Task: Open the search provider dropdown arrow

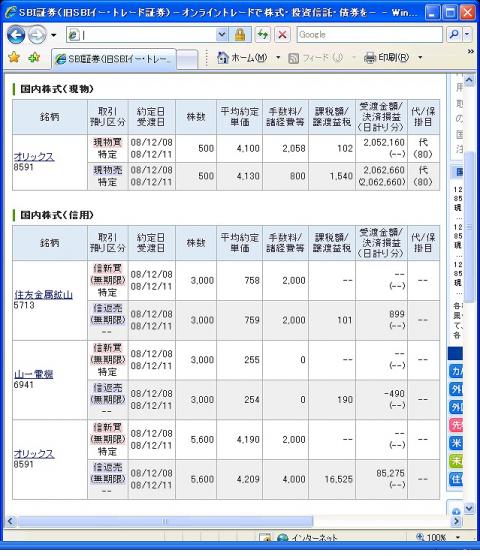Action: 467,35
